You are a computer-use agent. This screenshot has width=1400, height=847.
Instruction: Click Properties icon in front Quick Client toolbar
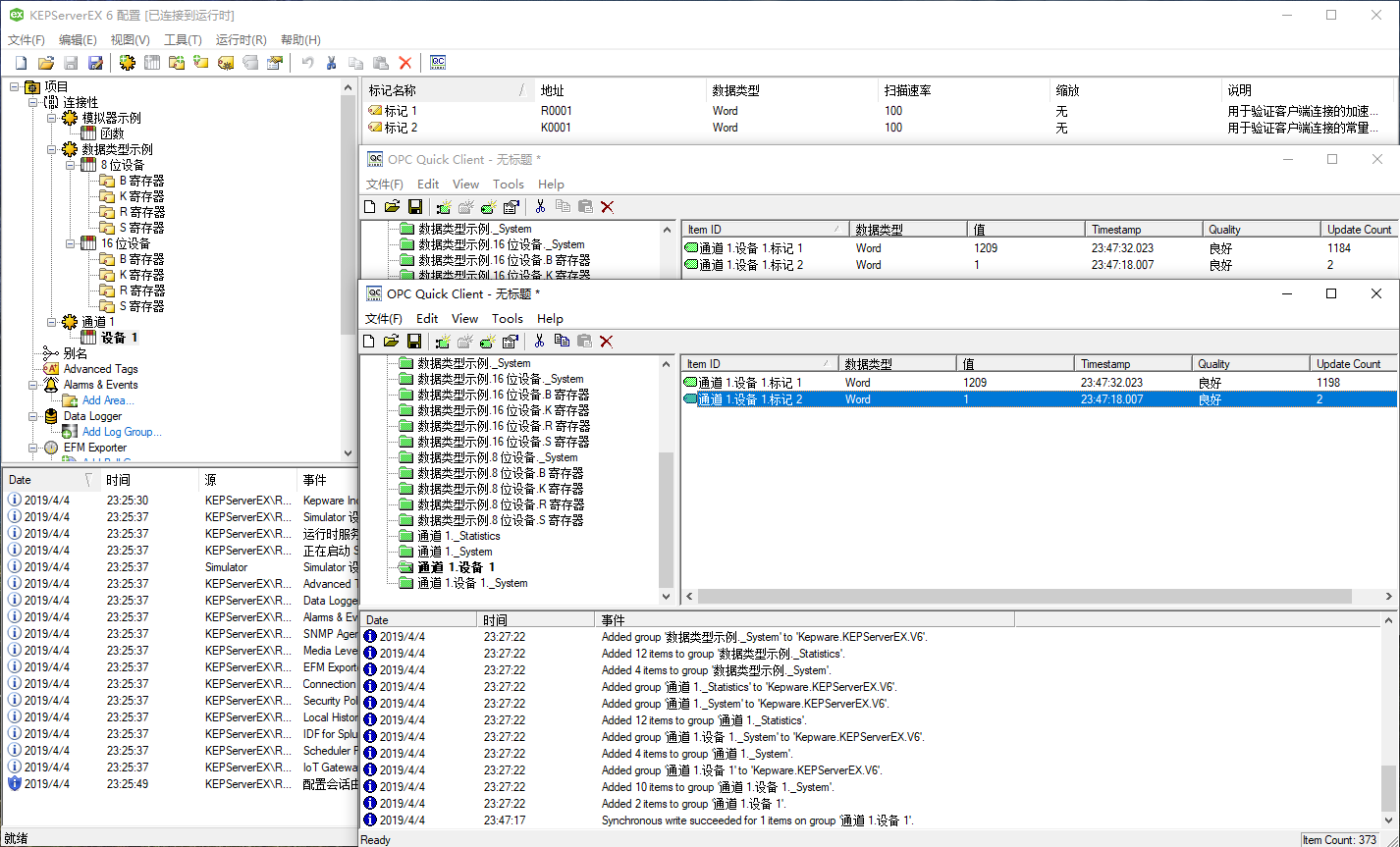pos(511,342)
